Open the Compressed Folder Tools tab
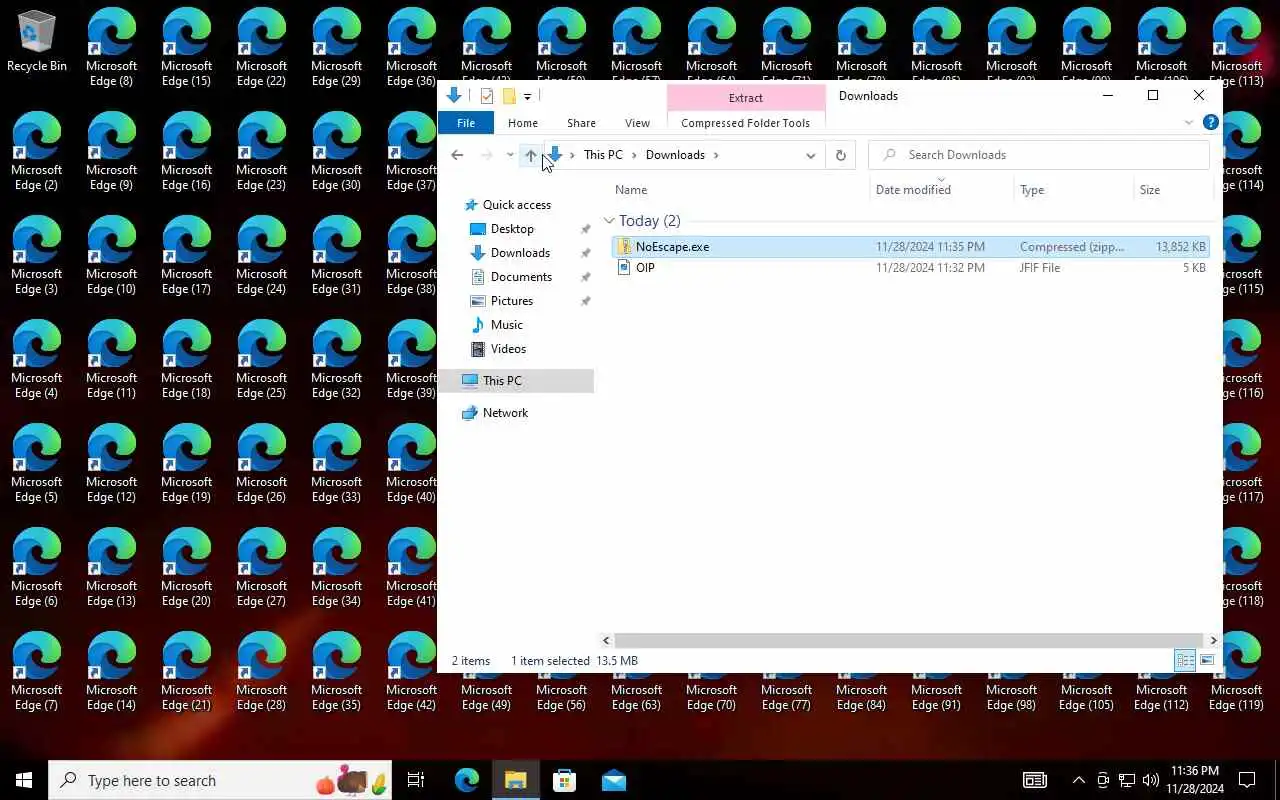Viewport: 1280px width, 800px height. [x=745, y=123]
